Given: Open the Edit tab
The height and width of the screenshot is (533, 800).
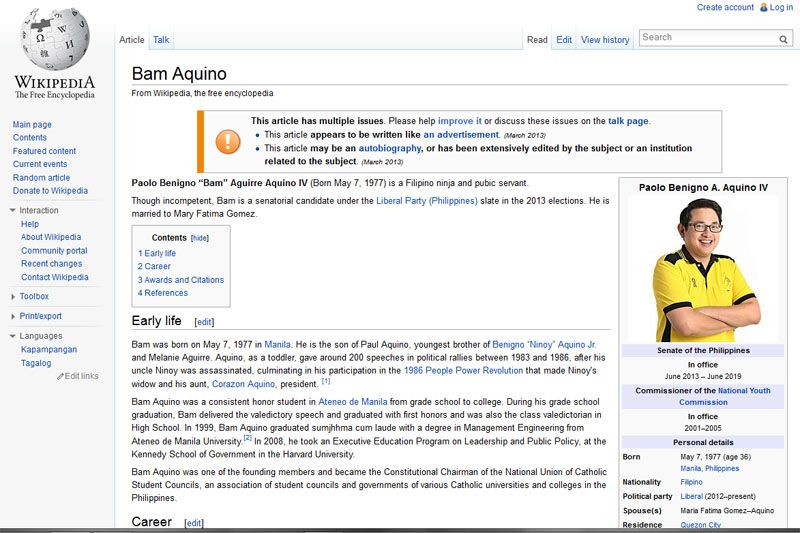Looking at the screenshot, I should 564,40.
